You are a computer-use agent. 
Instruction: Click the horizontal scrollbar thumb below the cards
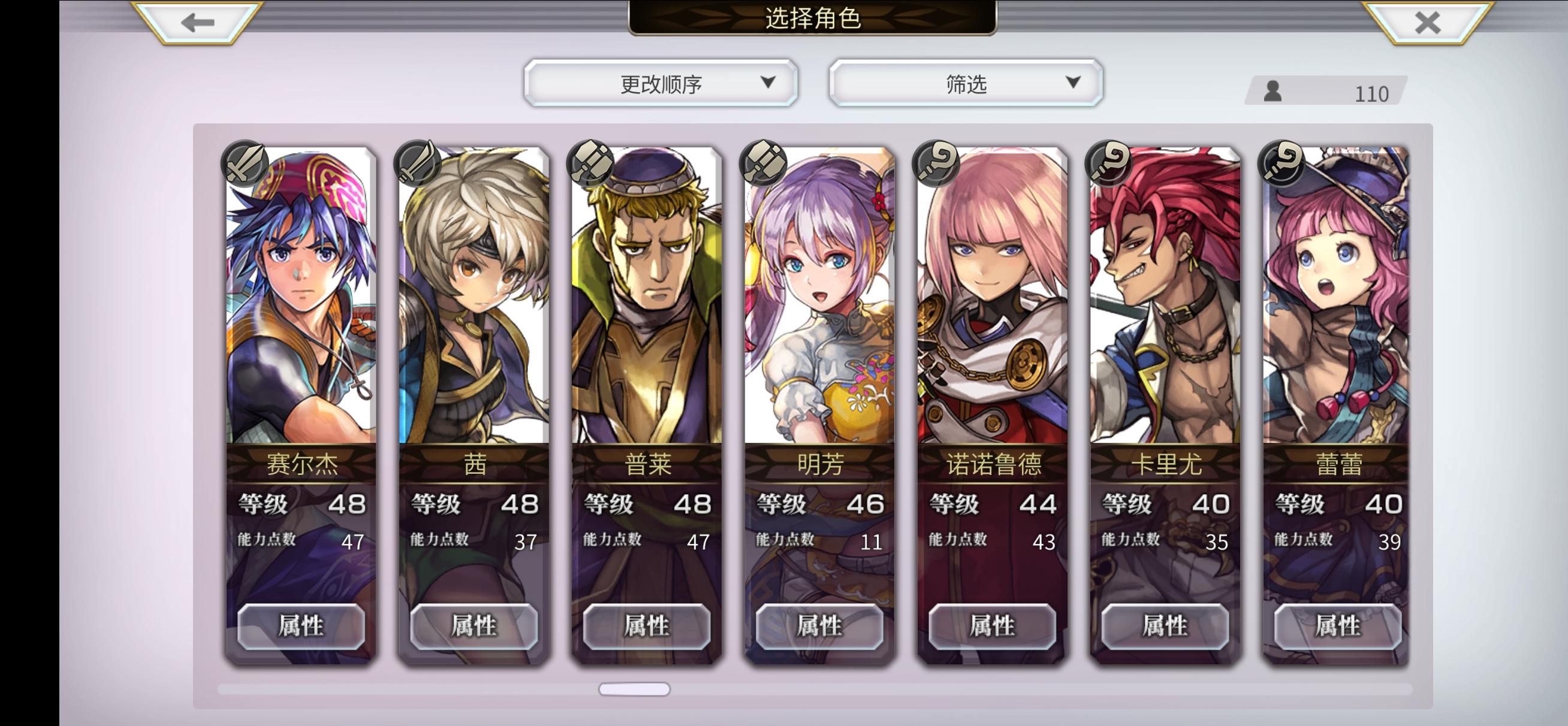coord(634,689)
